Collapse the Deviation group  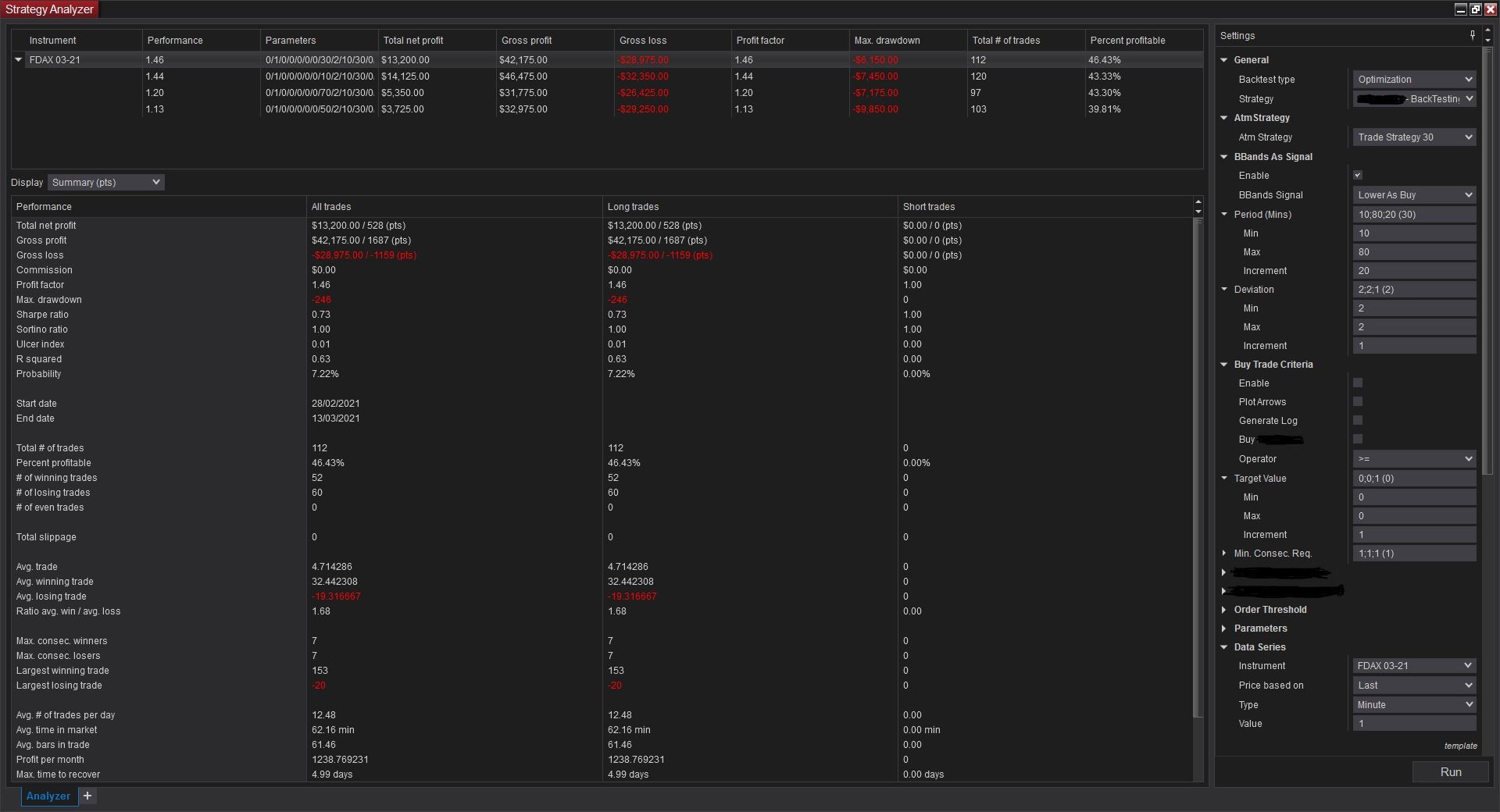[1224, 290]
